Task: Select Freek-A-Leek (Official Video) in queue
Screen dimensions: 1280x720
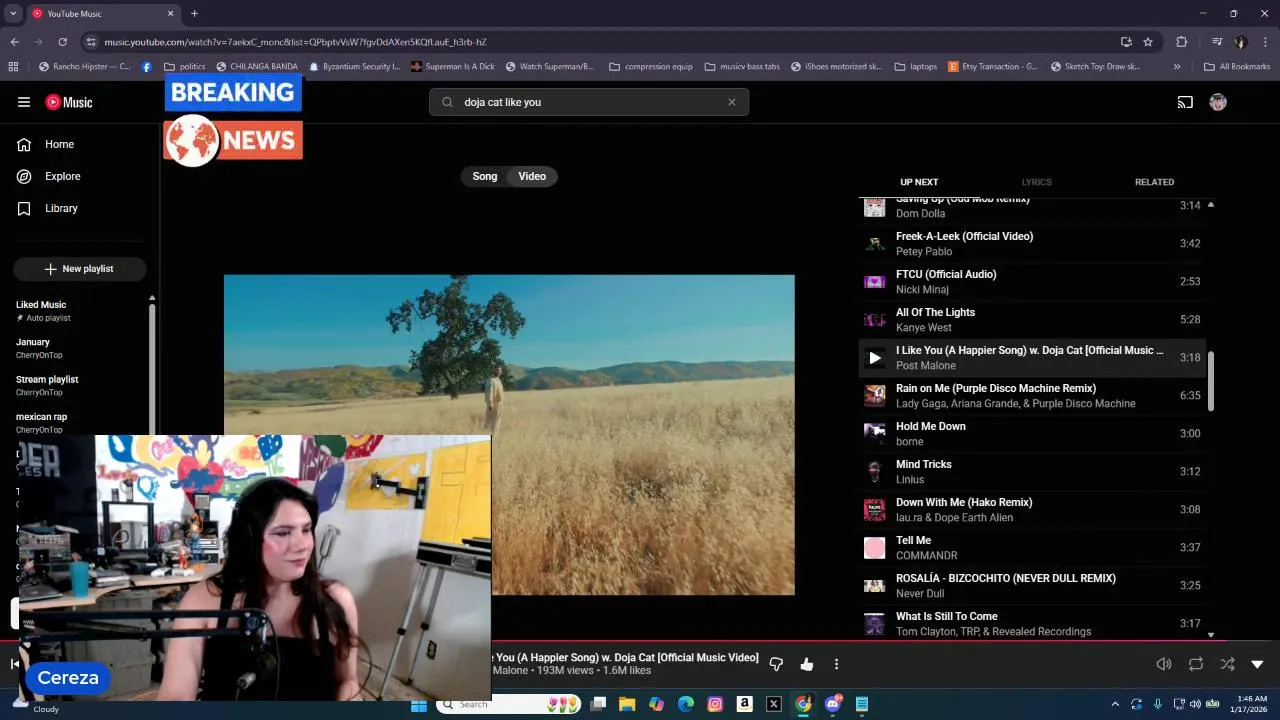Action: click(x=1032, y=244)
